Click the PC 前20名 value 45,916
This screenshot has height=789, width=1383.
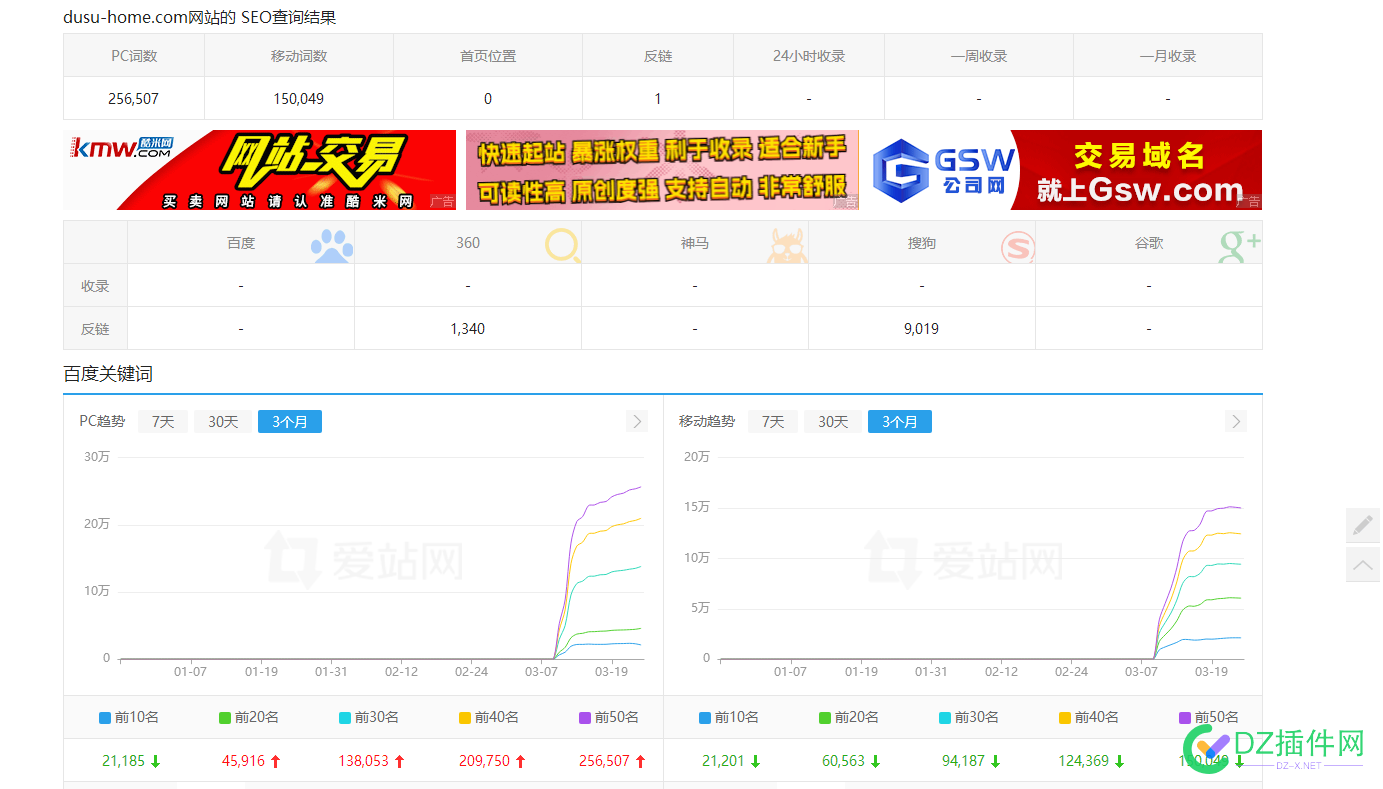[x=243, y=761]
